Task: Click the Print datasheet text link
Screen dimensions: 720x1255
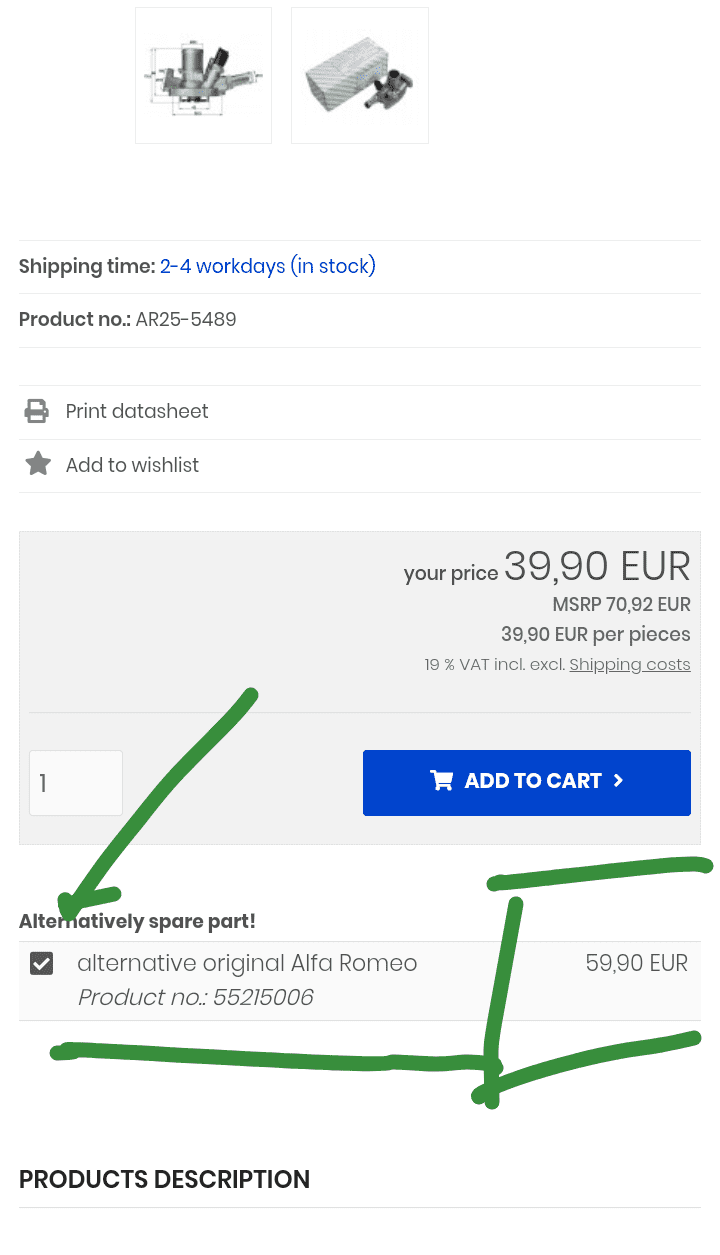Action: (x=137, y=411)
